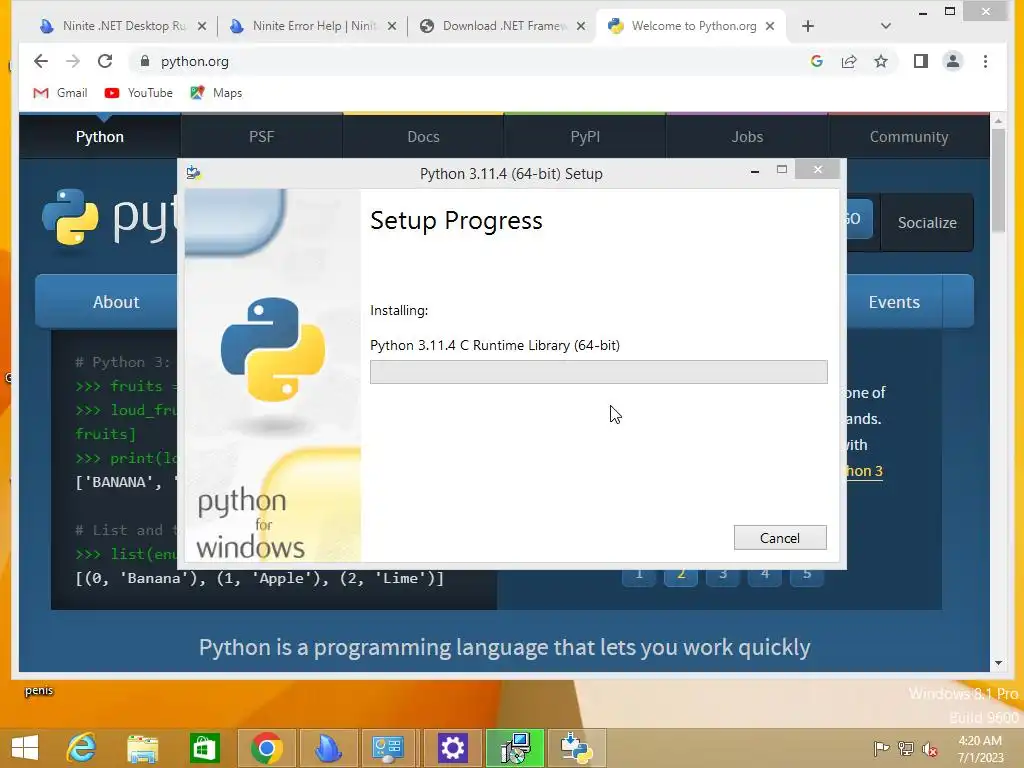
Task: Expand Chrome tab search dropdown
Action: coord(886,26)
